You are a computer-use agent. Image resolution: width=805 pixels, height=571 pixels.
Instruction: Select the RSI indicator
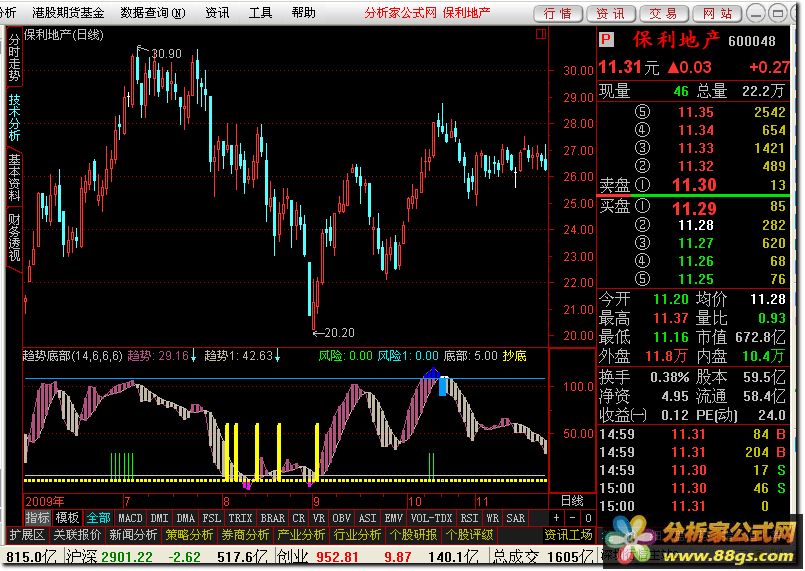coord(469,518)
